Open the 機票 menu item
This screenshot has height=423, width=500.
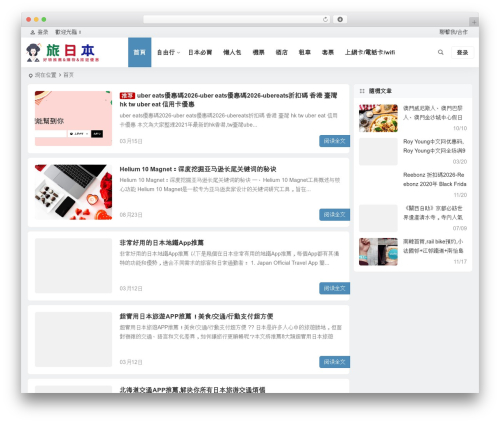(x=258, y=52)
